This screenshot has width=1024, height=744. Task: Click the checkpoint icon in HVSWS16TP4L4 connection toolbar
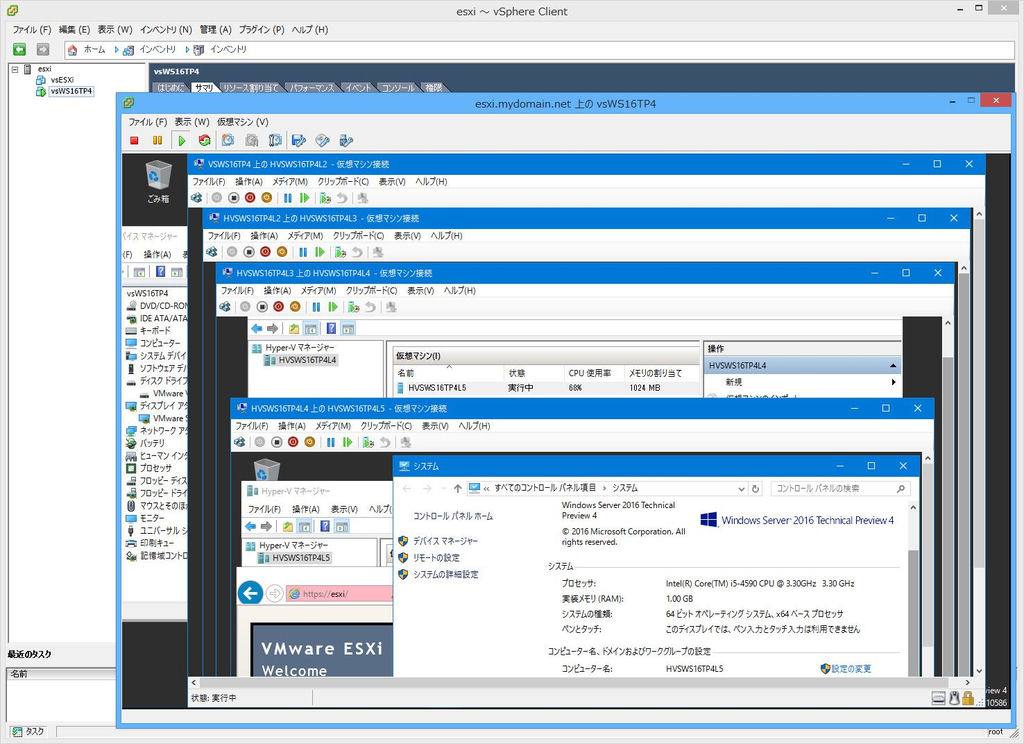[x=353, y=307]
